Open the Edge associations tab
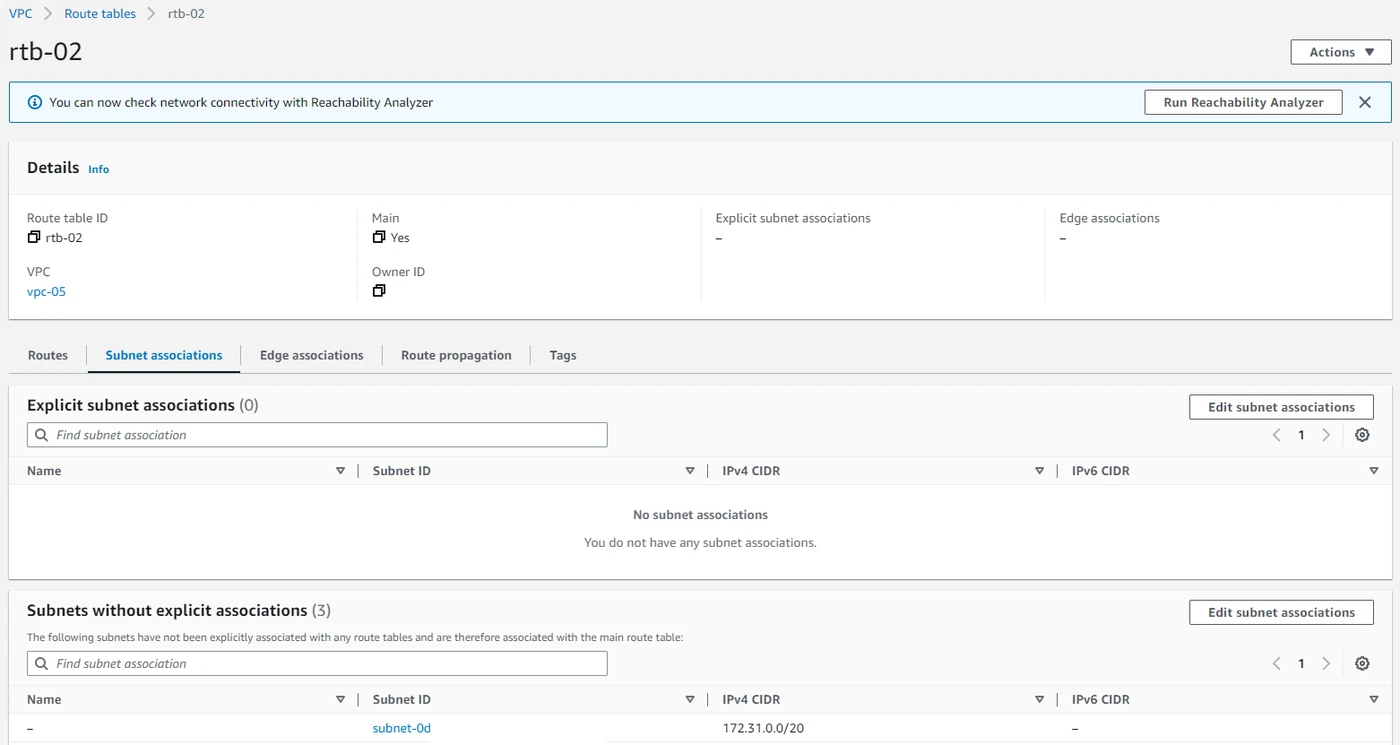Screen dimensions: 1400x745 312,355
